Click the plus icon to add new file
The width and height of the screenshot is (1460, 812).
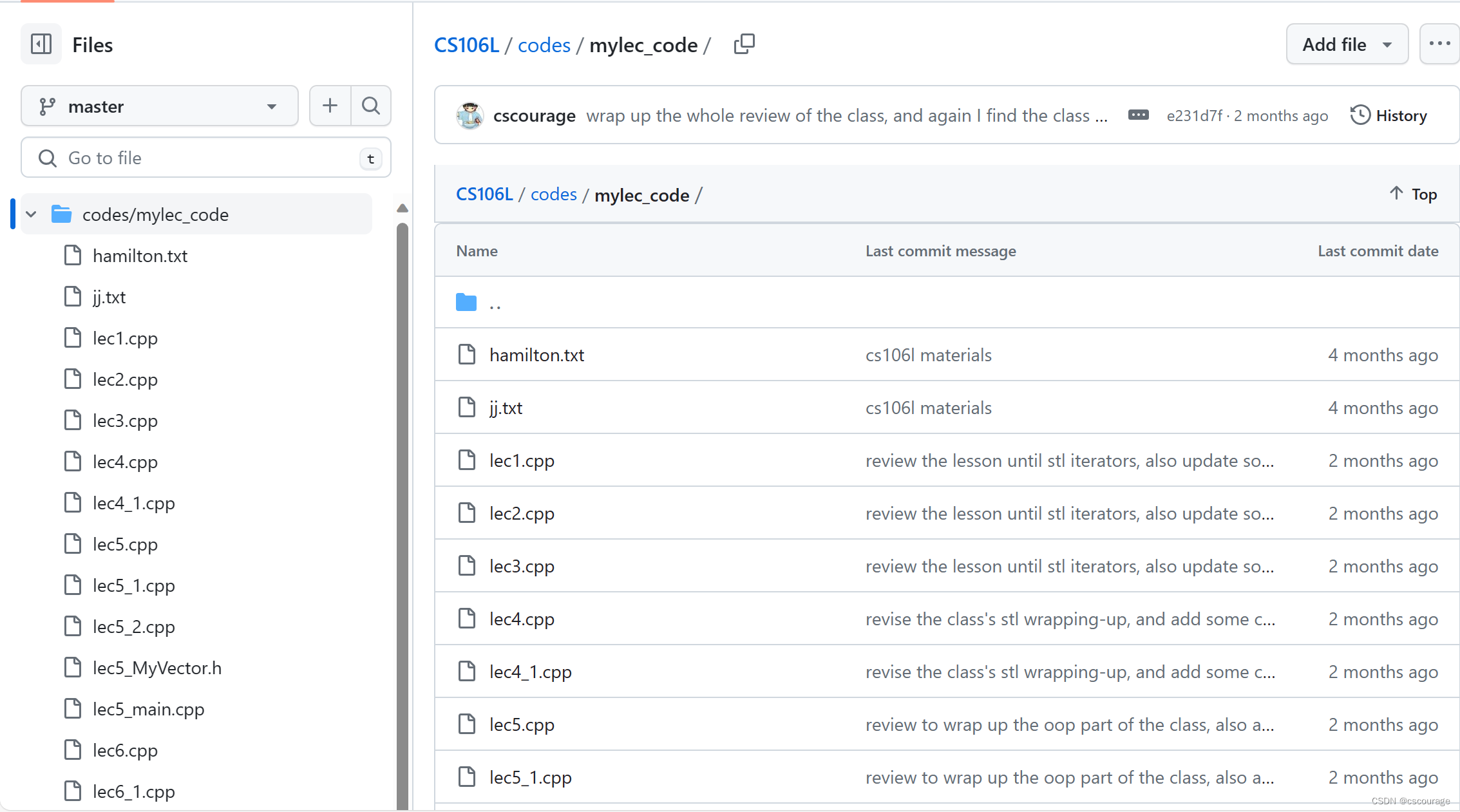point(330,106)
